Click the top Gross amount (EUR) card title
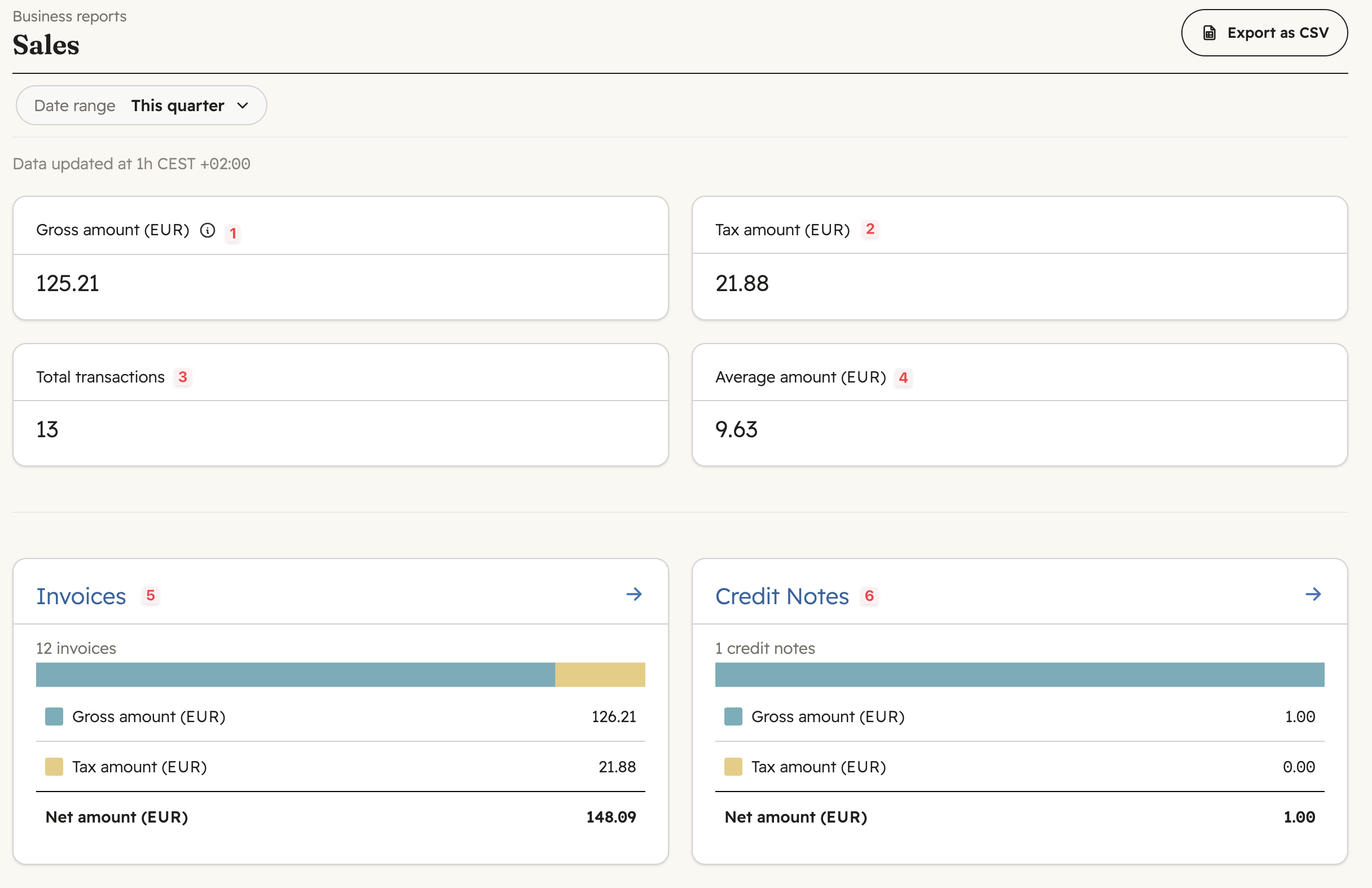The width and height of the screenshot is (1372, 888). [x=112, y=230]
